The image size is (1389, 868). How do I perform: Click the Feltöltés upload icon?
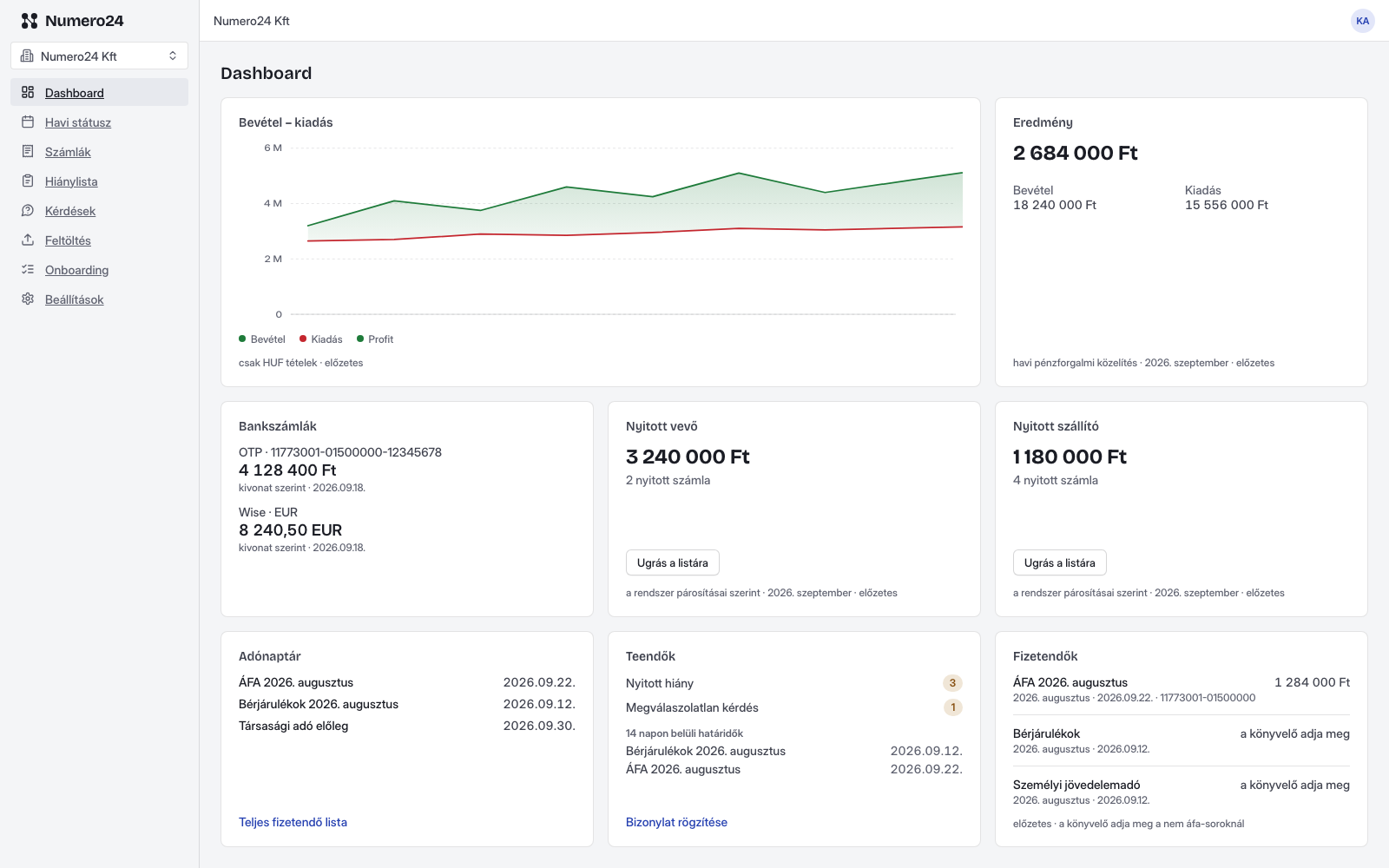click(28, 240)
